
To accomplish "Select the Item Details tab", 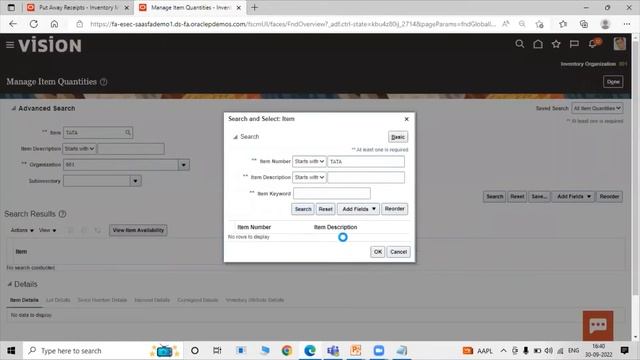I will [x=24, y=300].
